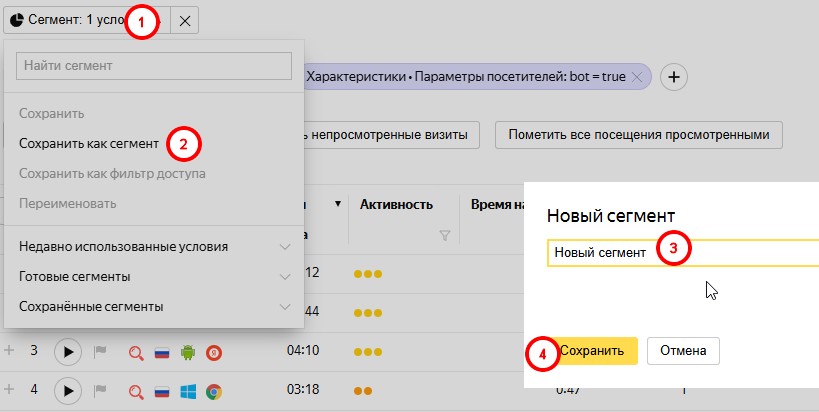This screenshot has width=819, height=412.
Task: Expand visit row 3 with the plus
Action: 8,350
